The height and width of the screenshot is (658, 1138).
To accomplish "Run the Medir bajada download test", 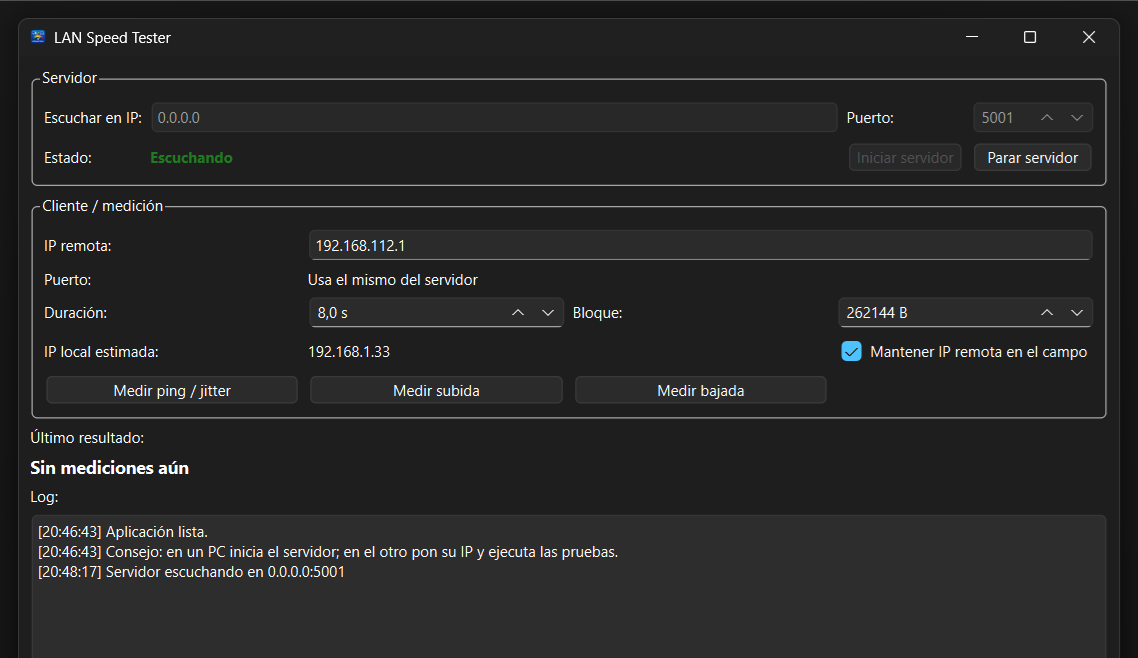I will click(x=700, y=391).
